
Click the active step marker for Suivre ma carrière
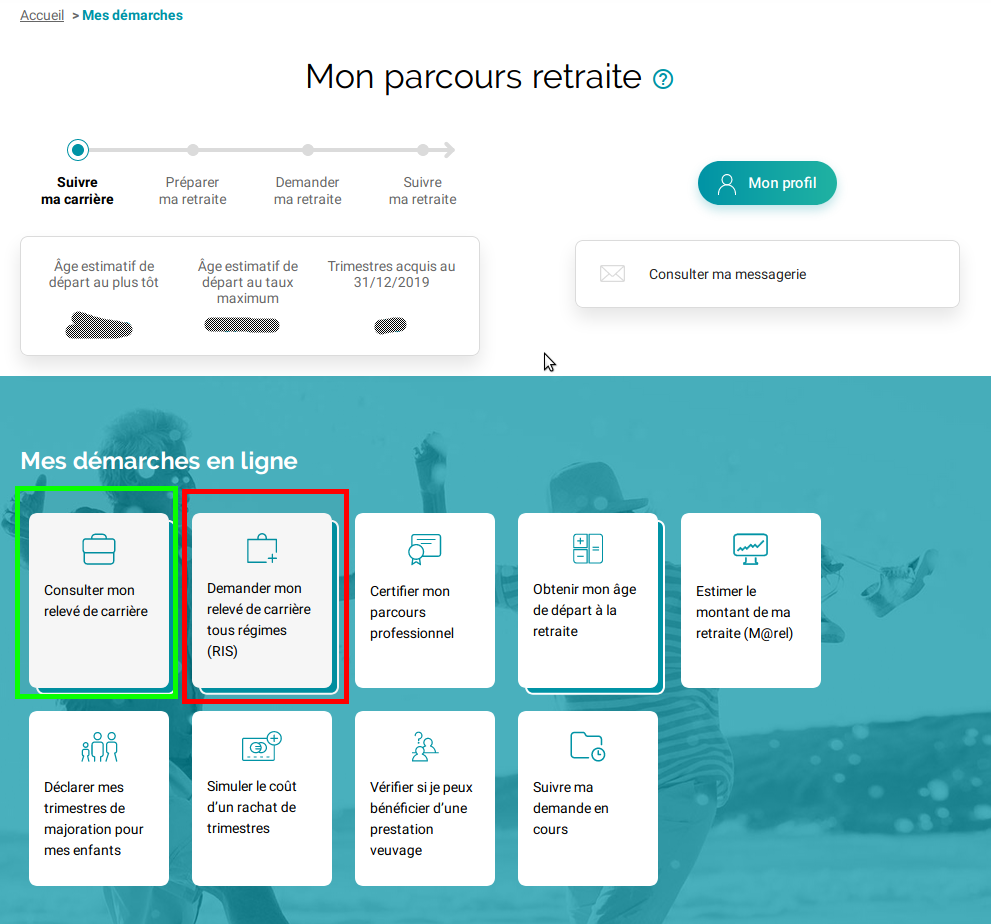(78, 150)
